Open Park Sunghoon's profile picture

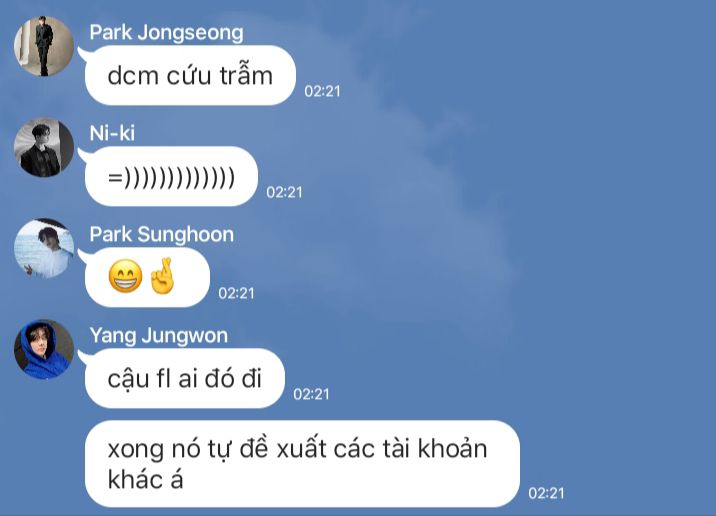(44, 248)
